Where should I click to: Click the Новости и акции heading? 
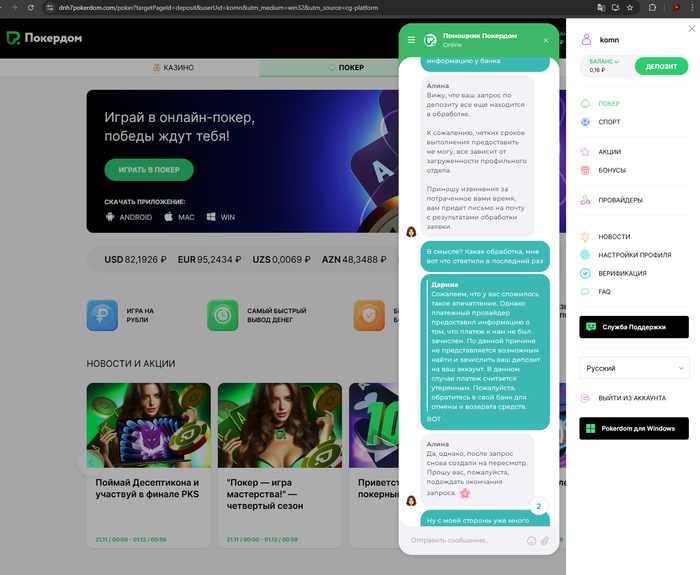[x=131, y=364]
